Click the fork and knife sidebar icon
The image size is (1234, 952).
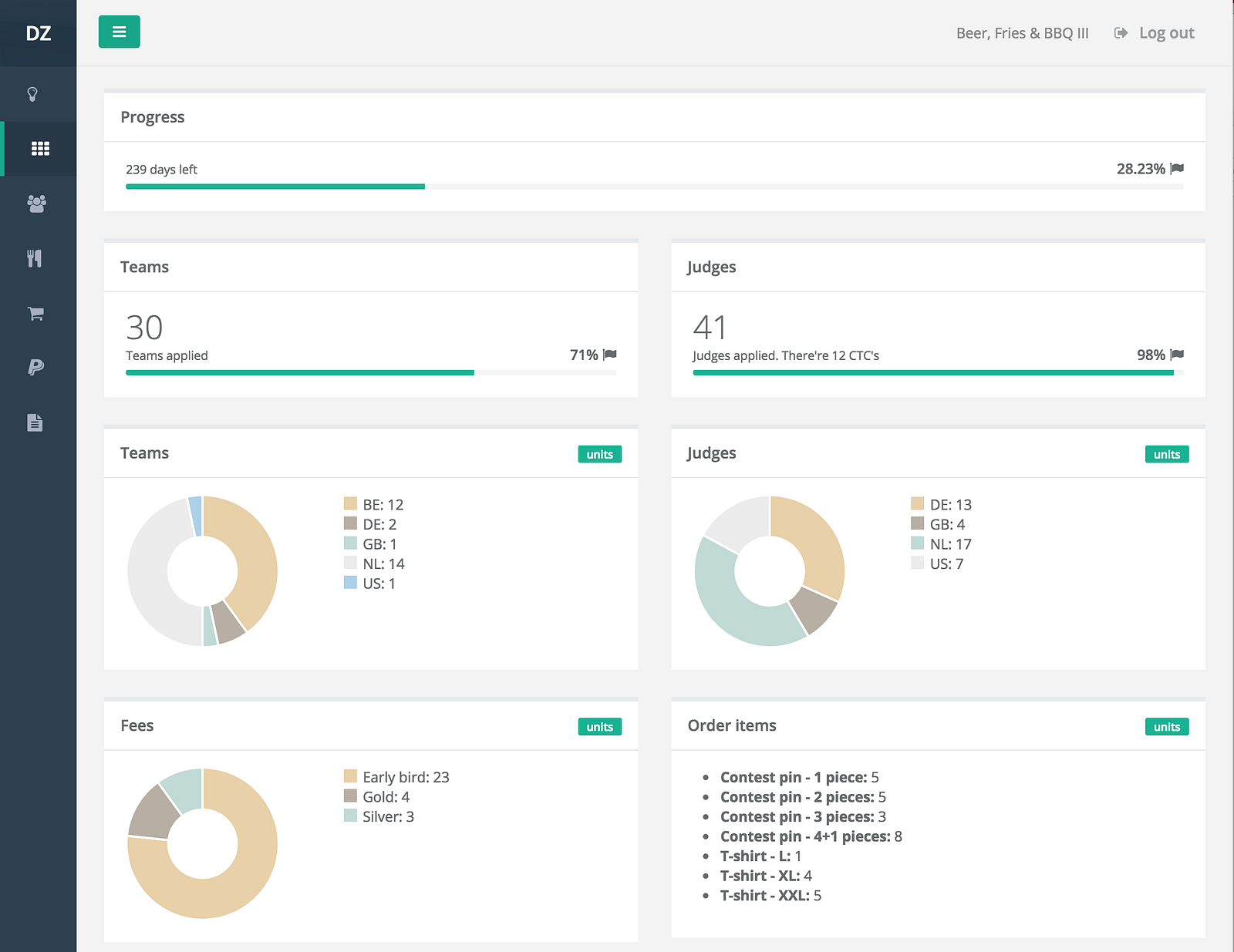(35, 258)
